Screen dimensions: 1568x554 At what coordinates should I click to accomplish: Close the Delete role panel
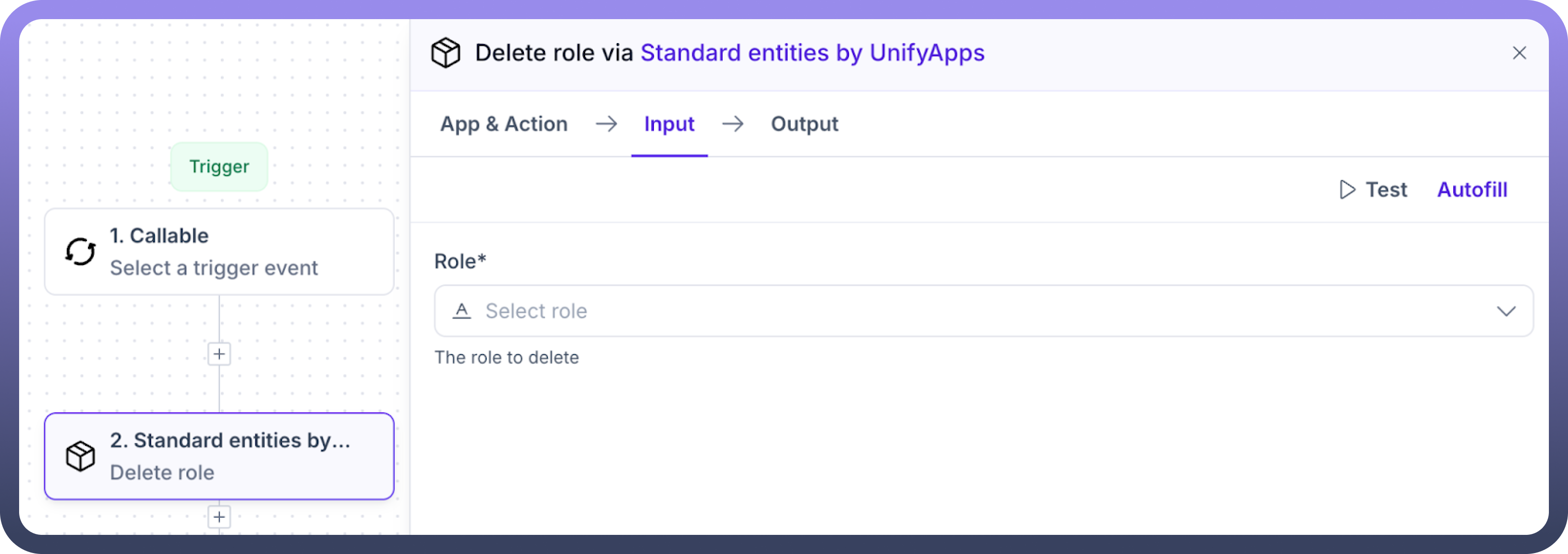click(x=1519, y=53)
